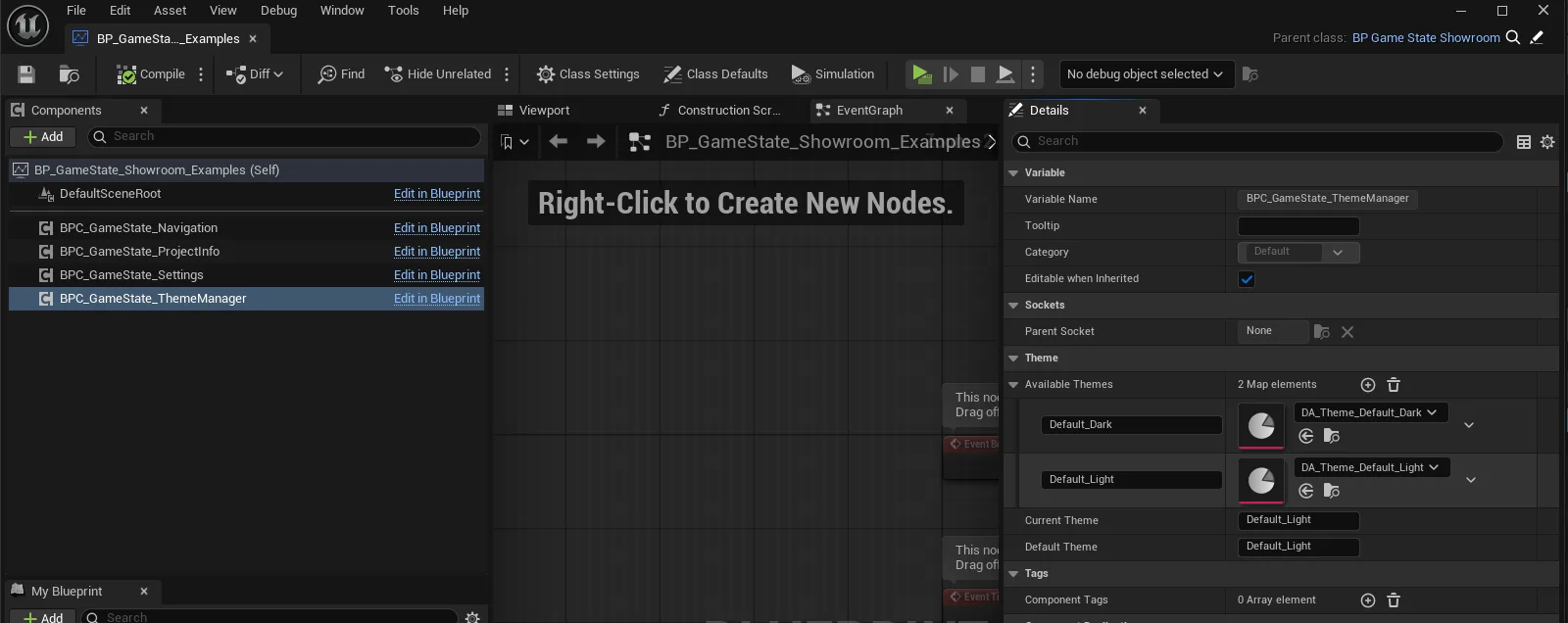
Task: Open the Diff dropdown
Action: point(255,74)
